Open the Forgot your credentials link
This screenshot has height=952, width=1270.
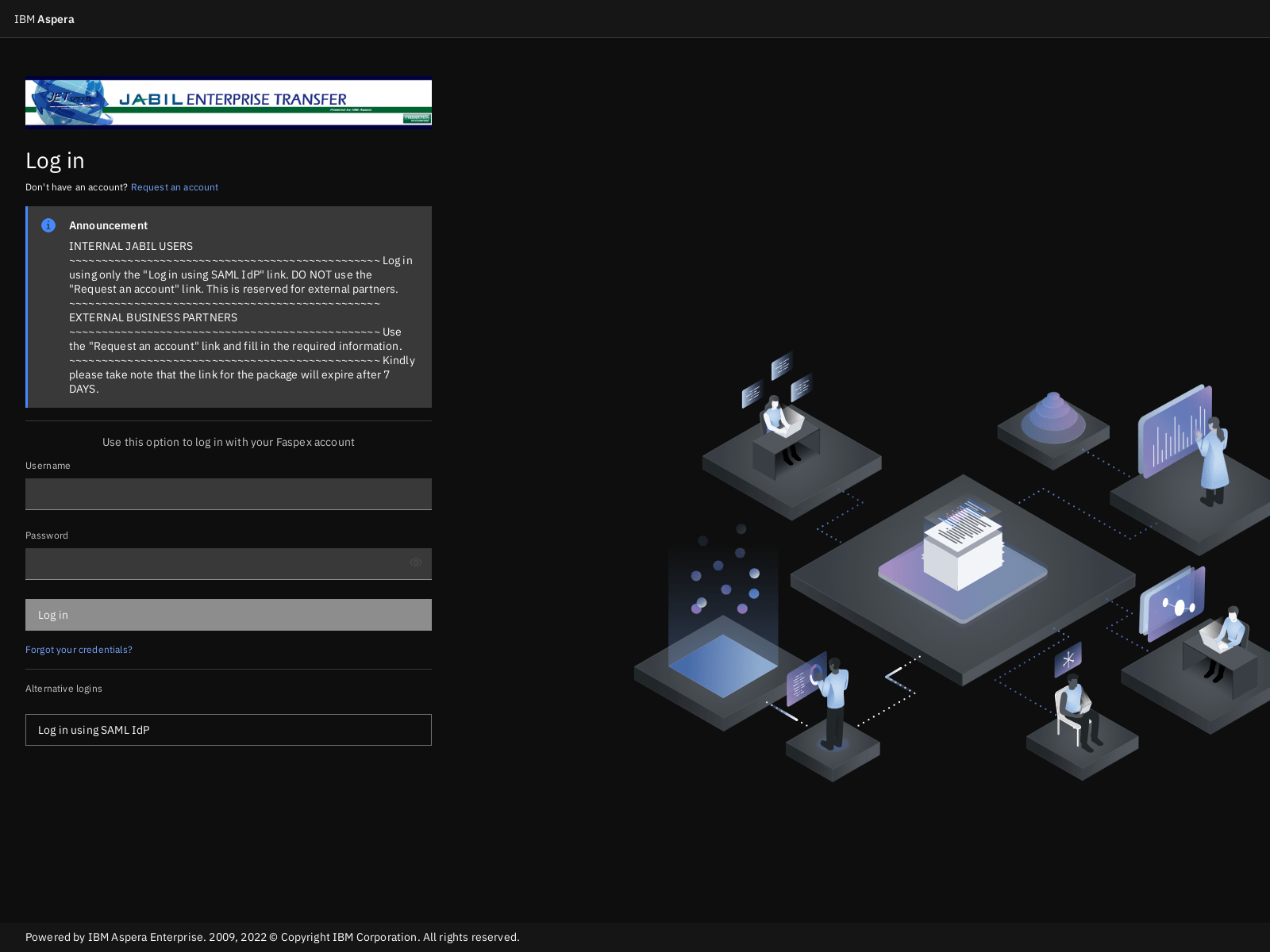[x=79, y=650]
